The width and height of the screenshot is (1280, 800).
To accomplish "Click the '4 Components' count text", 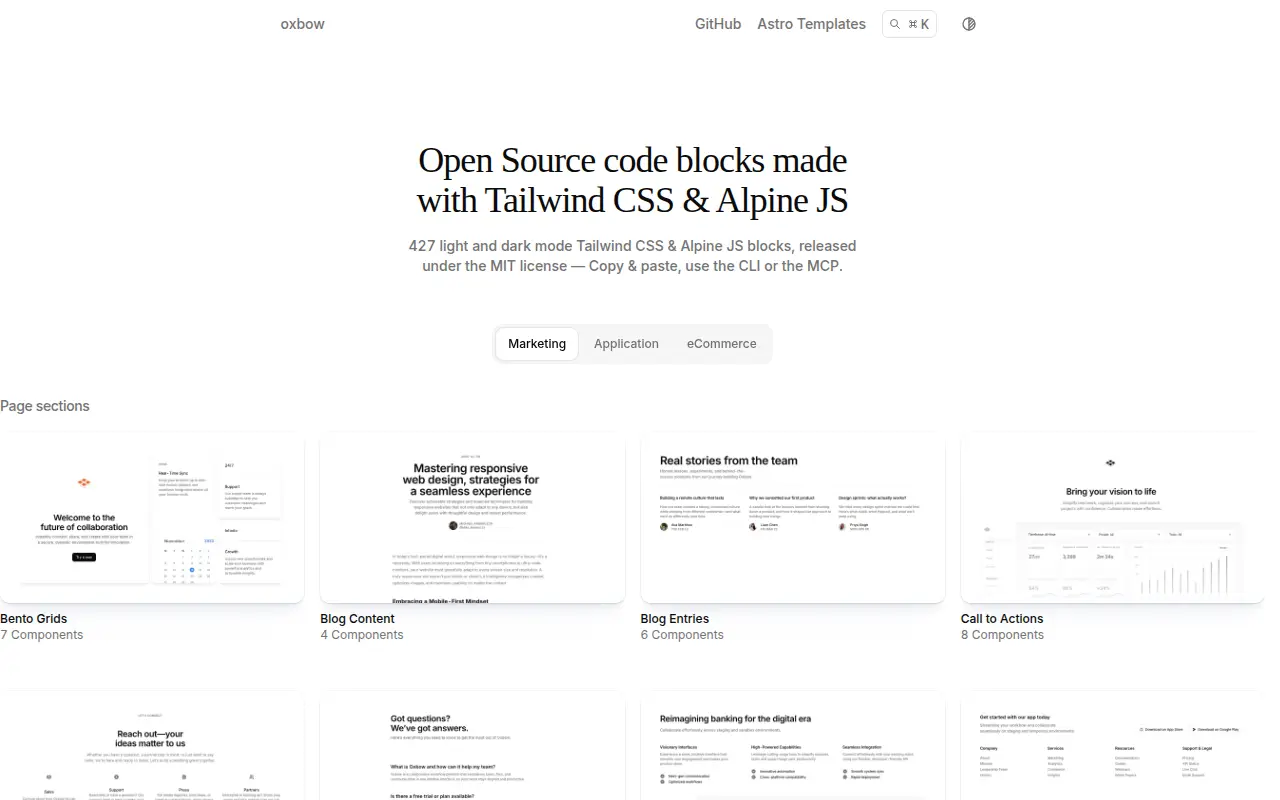I will pos(362,635).
